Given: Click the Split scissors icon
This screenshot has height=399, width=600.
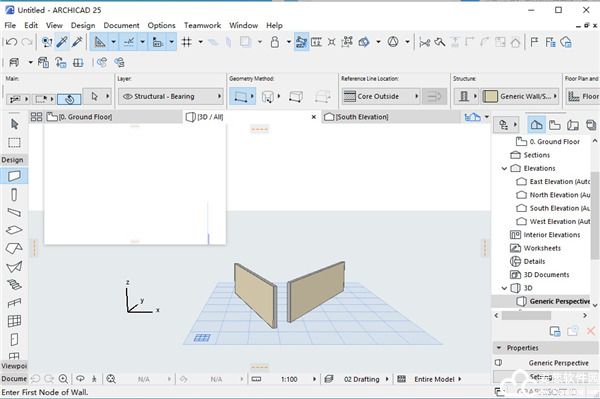Looking at the screenshot, I should (424, 42).
